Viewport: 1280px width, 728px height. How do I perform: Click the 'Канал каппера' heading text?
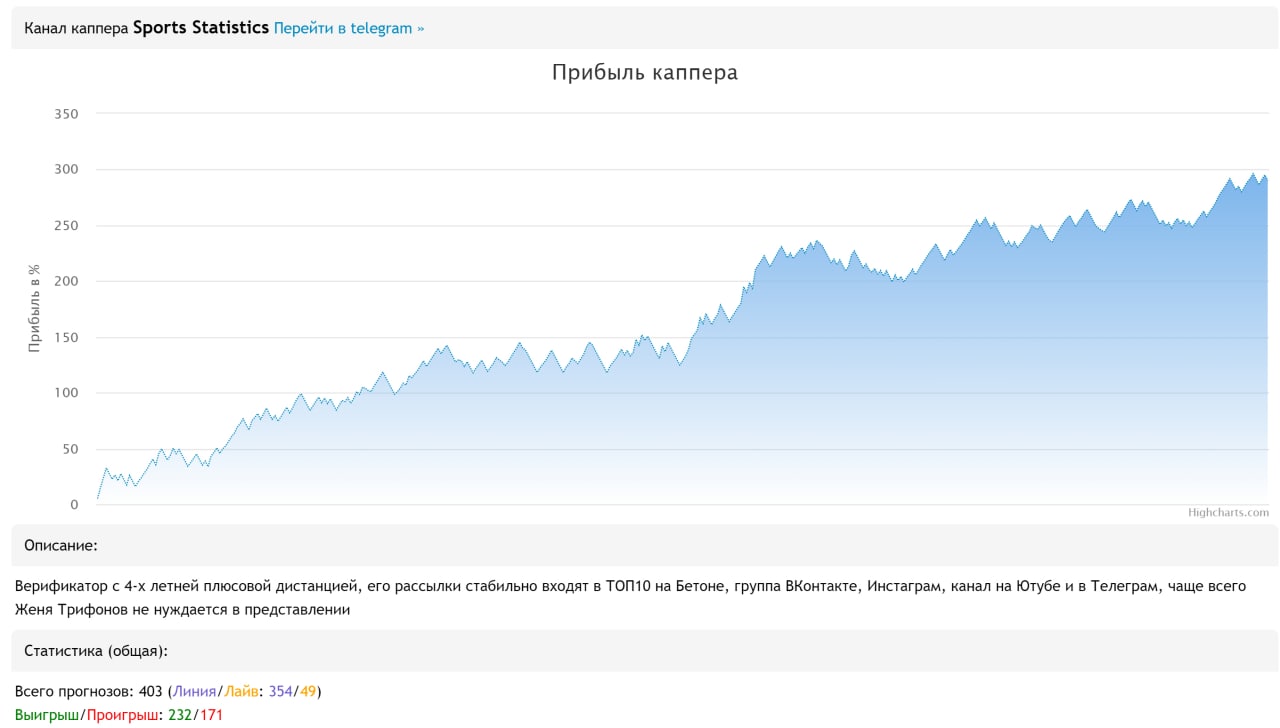tap(76, 28)
